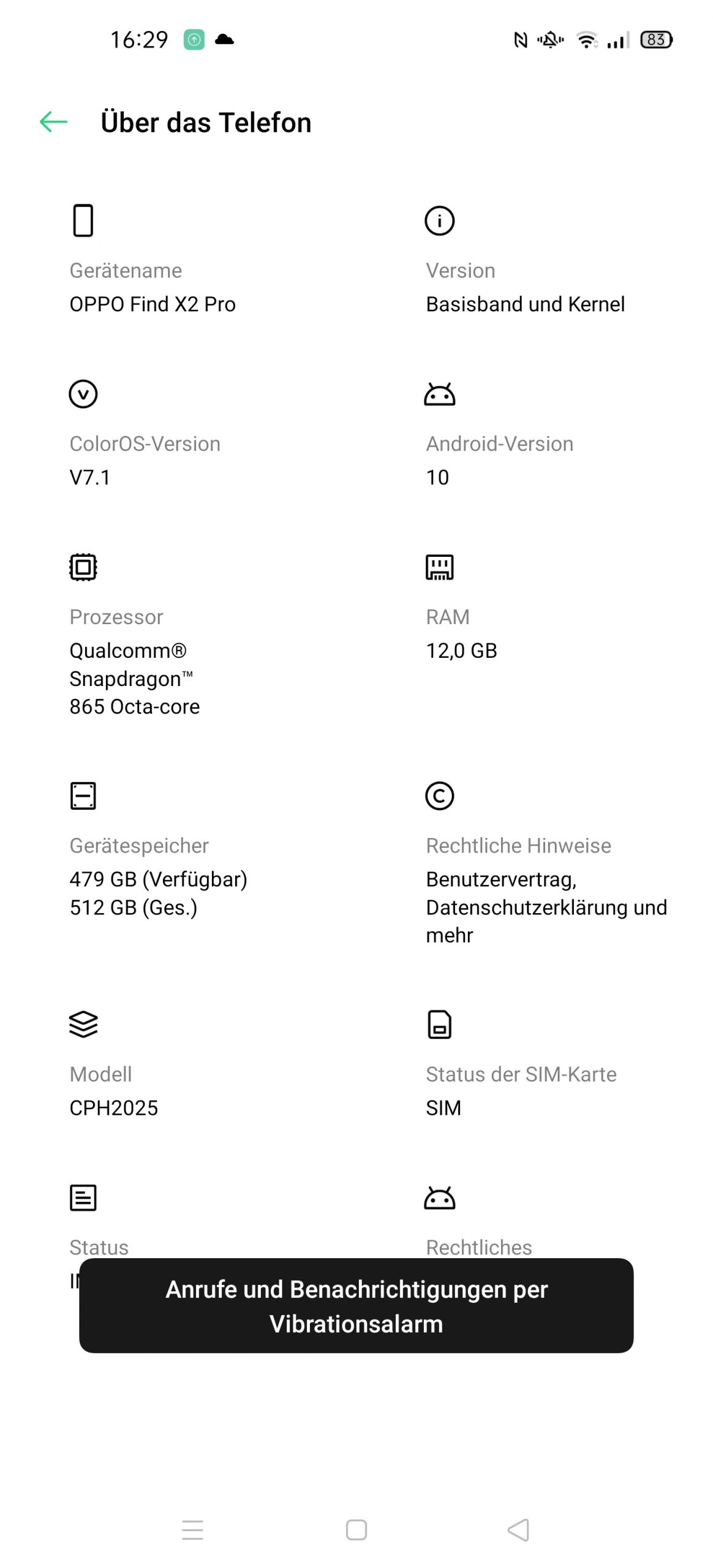
Task: Tap the info icon above Version
Action: [439, 221]
